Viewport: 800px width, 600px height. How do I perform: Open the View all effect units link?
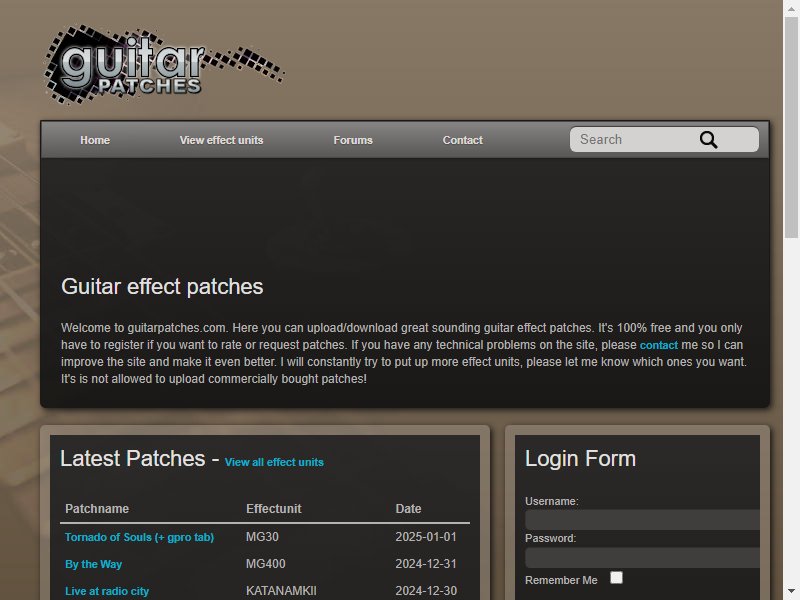click(x=274, y=462)
